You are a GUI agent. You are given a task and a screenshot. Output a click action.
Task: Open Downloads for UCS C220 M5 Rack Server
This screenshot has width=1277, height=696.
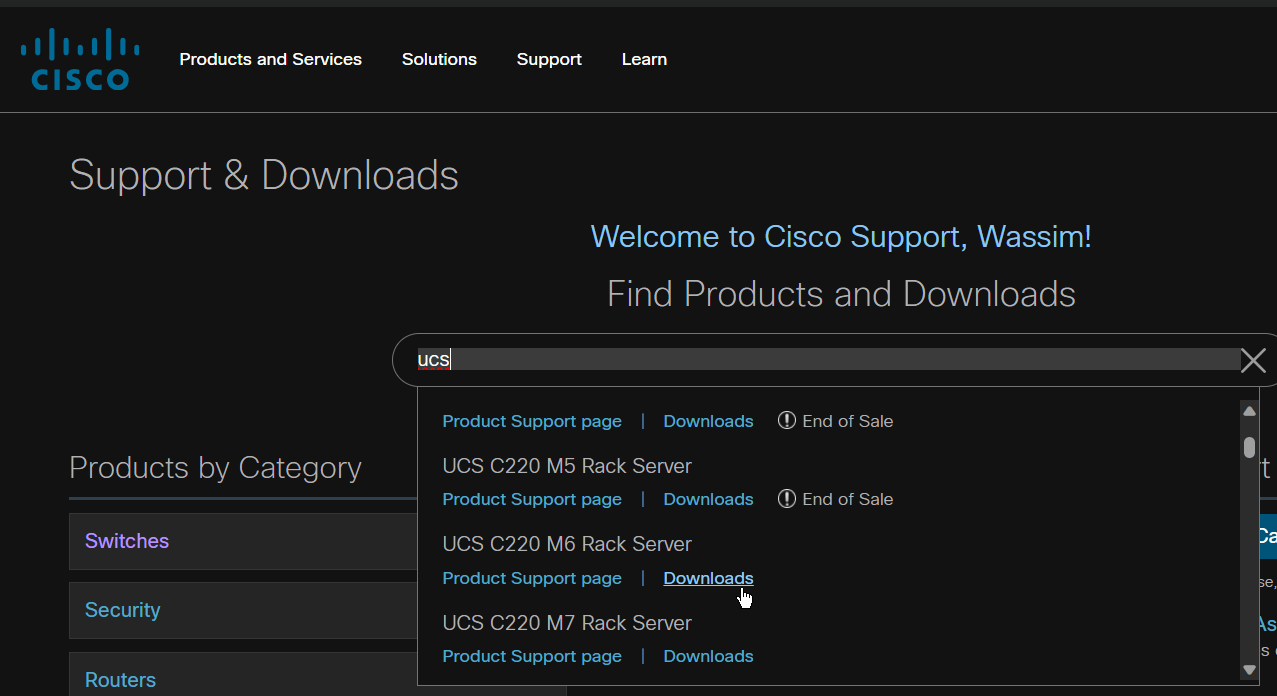click(708, 499)
